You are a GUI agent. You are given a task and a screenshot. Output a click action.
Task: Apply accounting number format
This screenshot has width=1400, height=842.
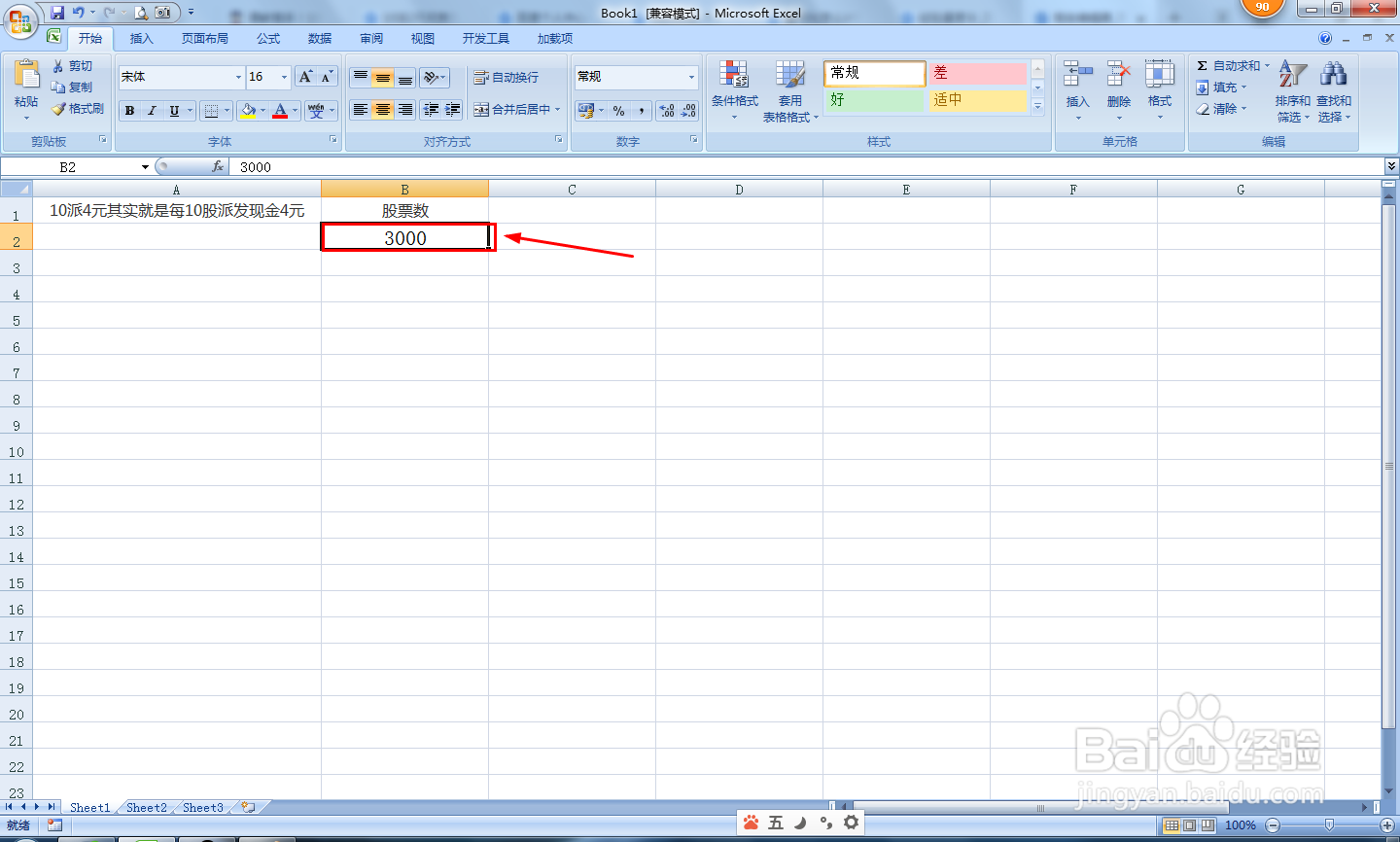click(x=586, y=111)
